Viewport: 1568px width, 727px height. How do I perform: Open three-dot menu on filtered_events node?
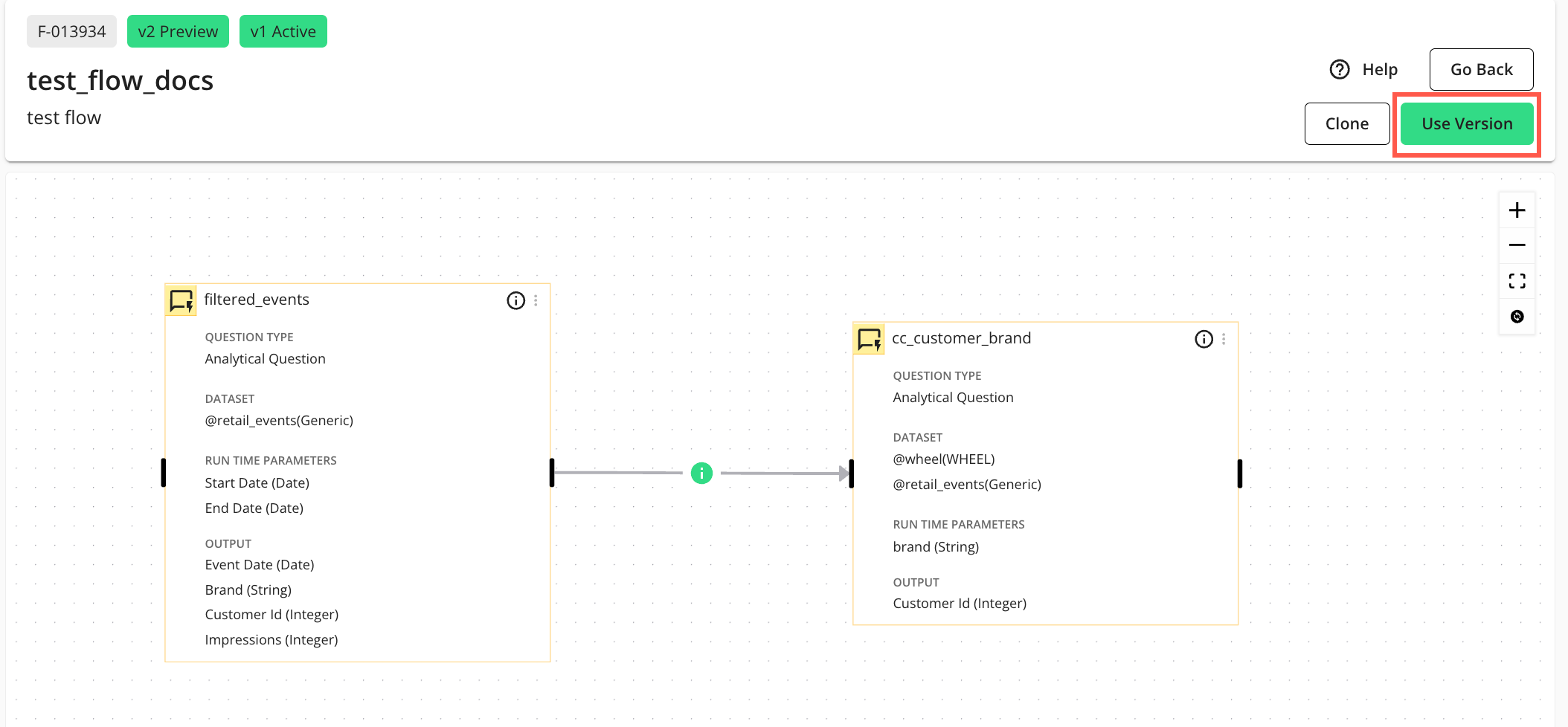point(536,300)
